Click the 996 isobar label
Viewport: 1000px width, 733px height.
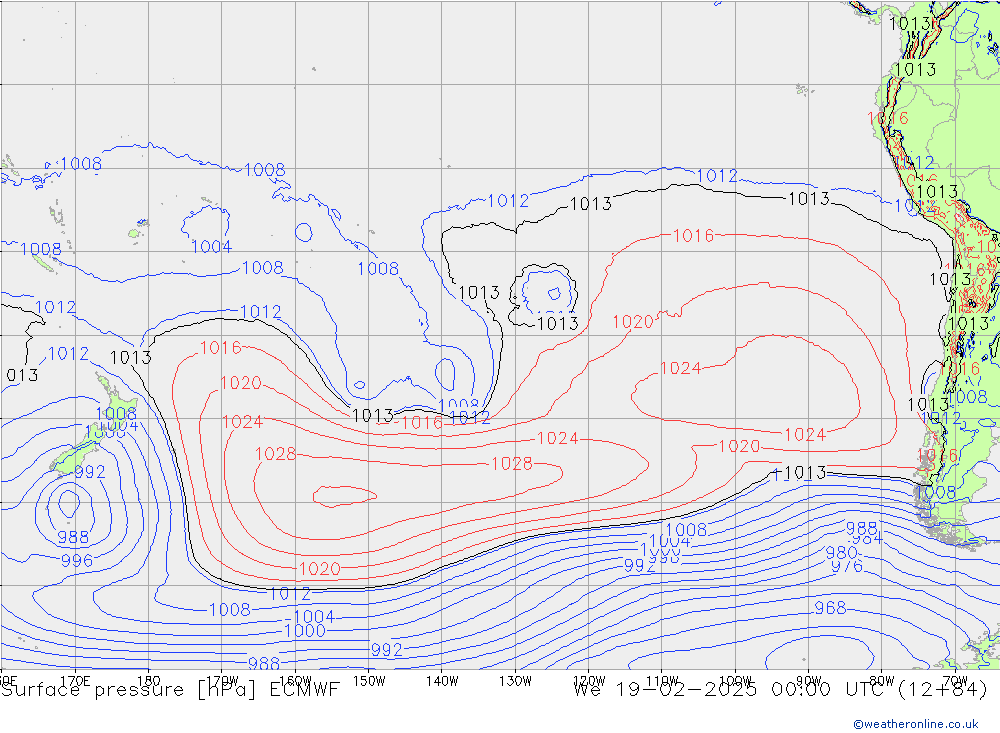[x=77, y=561]
